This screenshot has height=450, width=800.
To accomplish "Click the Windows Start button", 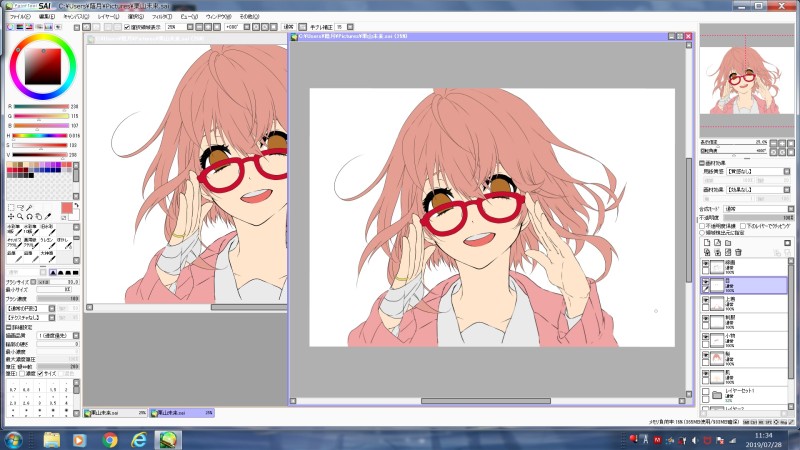I will 13,439.
